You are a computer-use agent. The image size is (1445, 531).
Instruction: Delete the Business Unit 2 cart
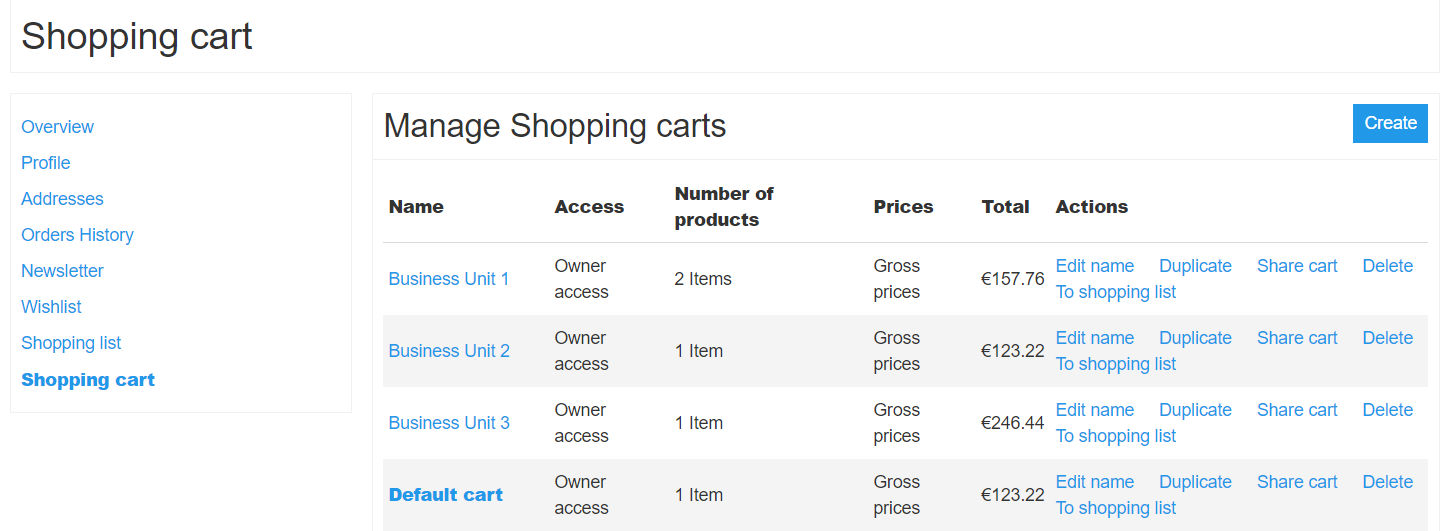coord(1387,338)
